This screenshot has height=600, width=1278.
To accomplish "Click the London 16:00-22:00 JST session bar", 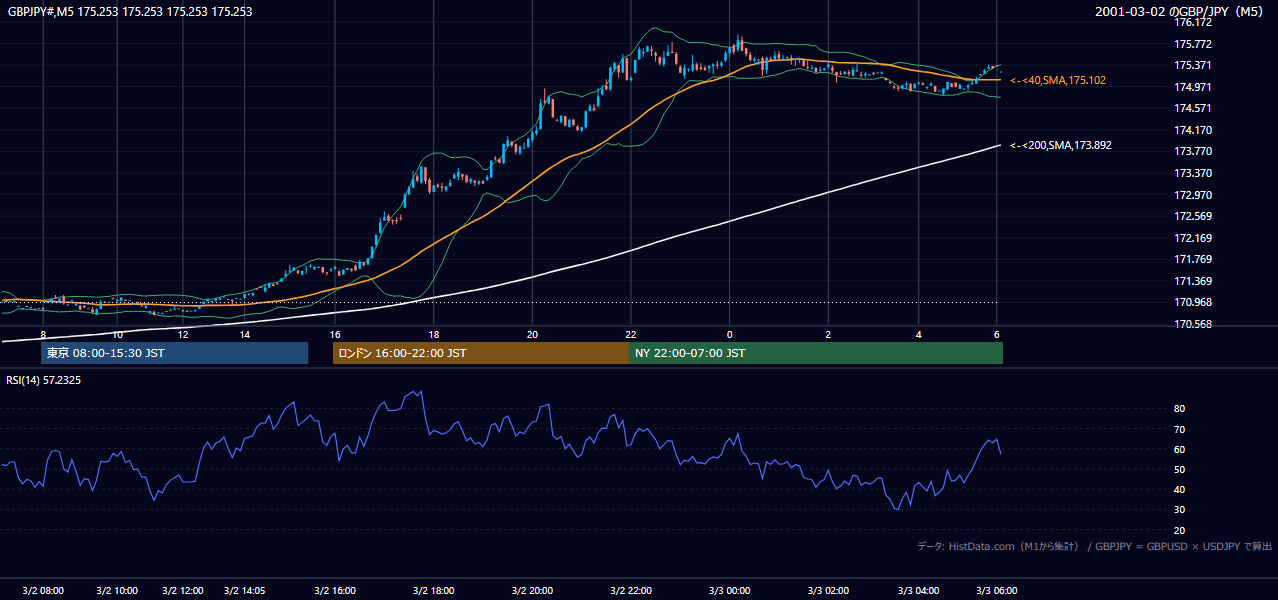I will pos(481,353).
